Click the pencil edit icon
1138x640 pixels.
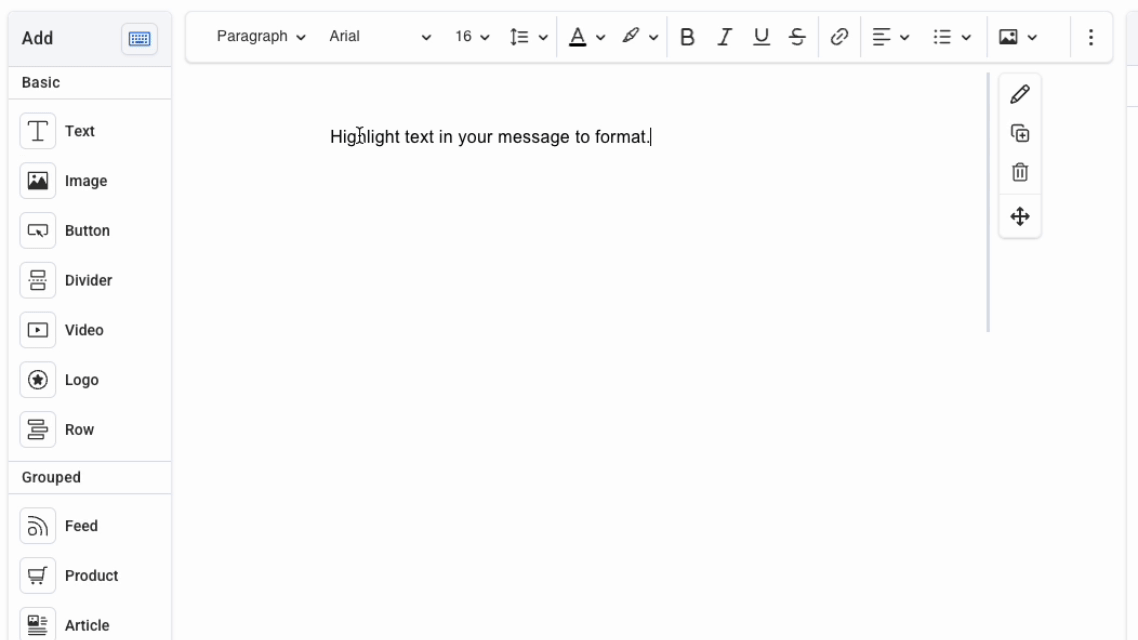(1020, 95)
